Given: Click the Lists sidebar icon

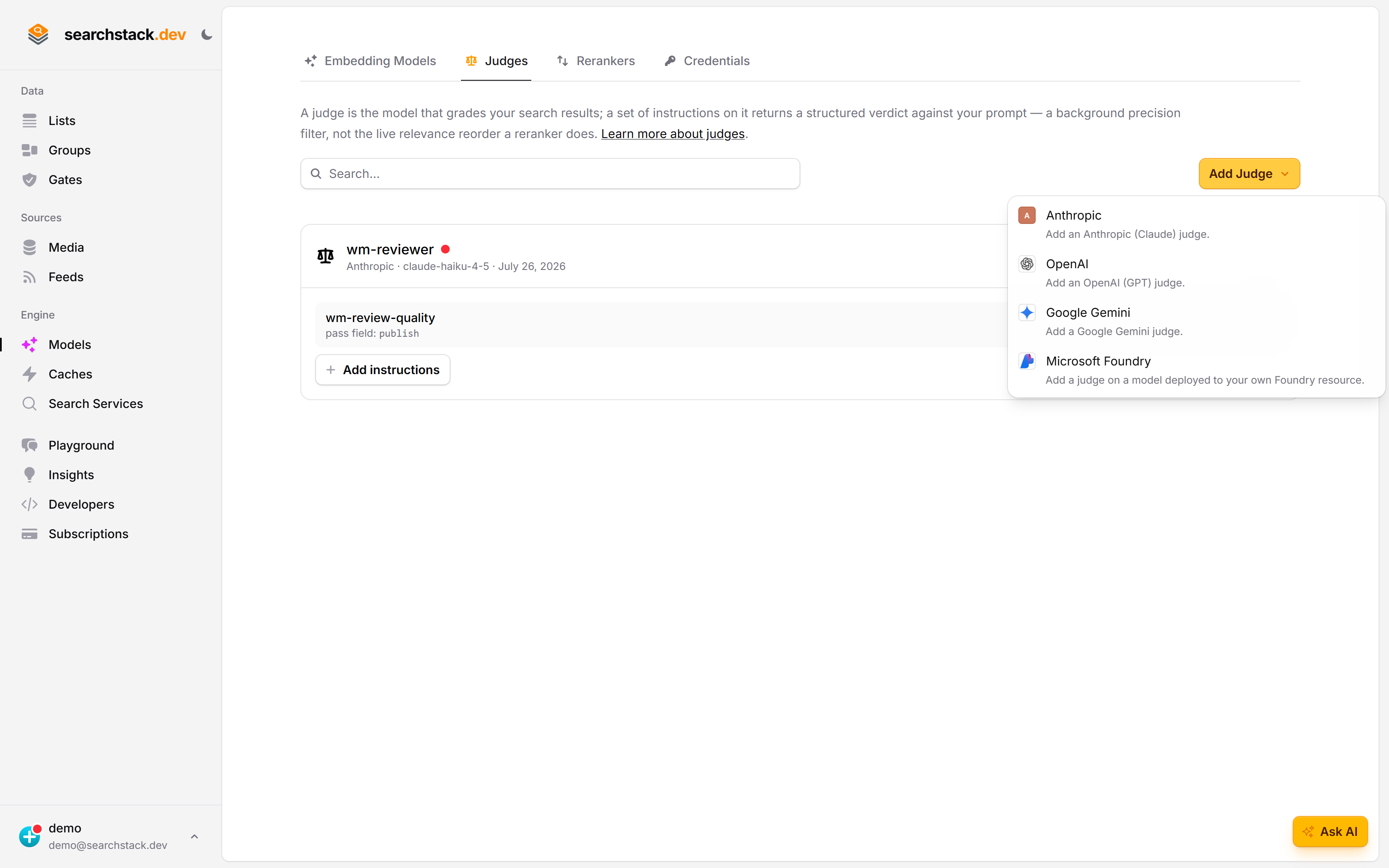Looking at the screenshot, I should 29,121.
